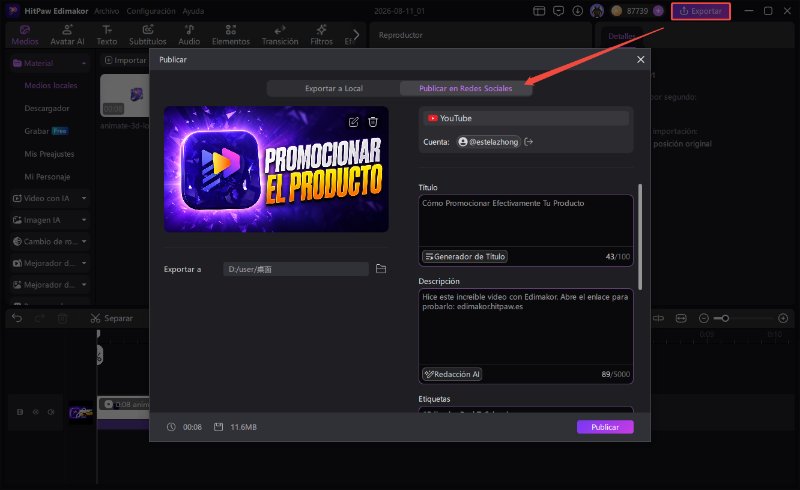Click the Etiquetas tags field
The width and height of the screenshot is (800, 490).
pyautogui.click(x=526, y=410)
